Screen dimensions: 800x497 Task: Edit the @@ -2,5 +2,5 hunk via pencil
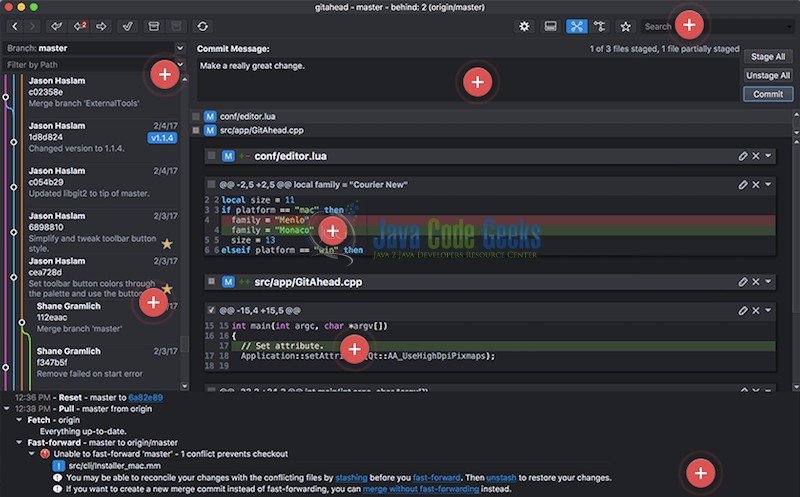click(x=743, y=185)
